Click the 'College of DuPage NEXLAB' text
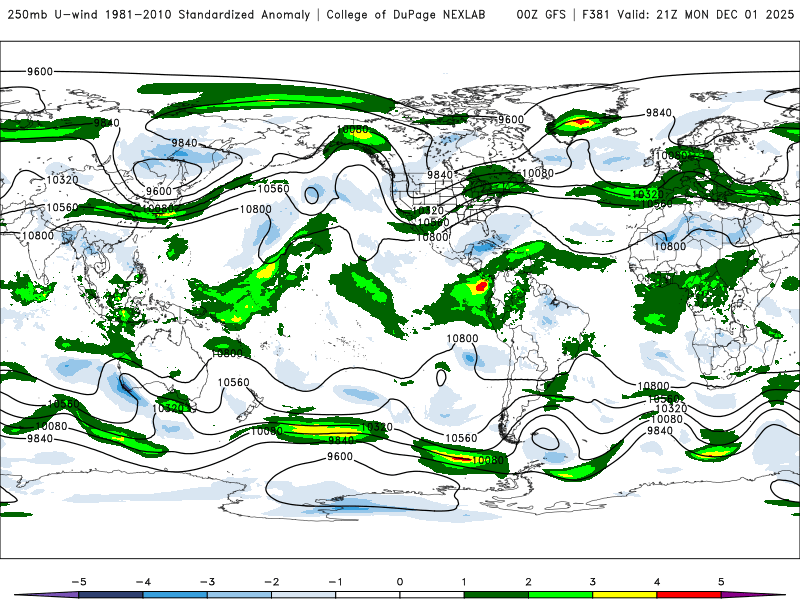This screenshot has height=600, width=800. click(406, 14)
